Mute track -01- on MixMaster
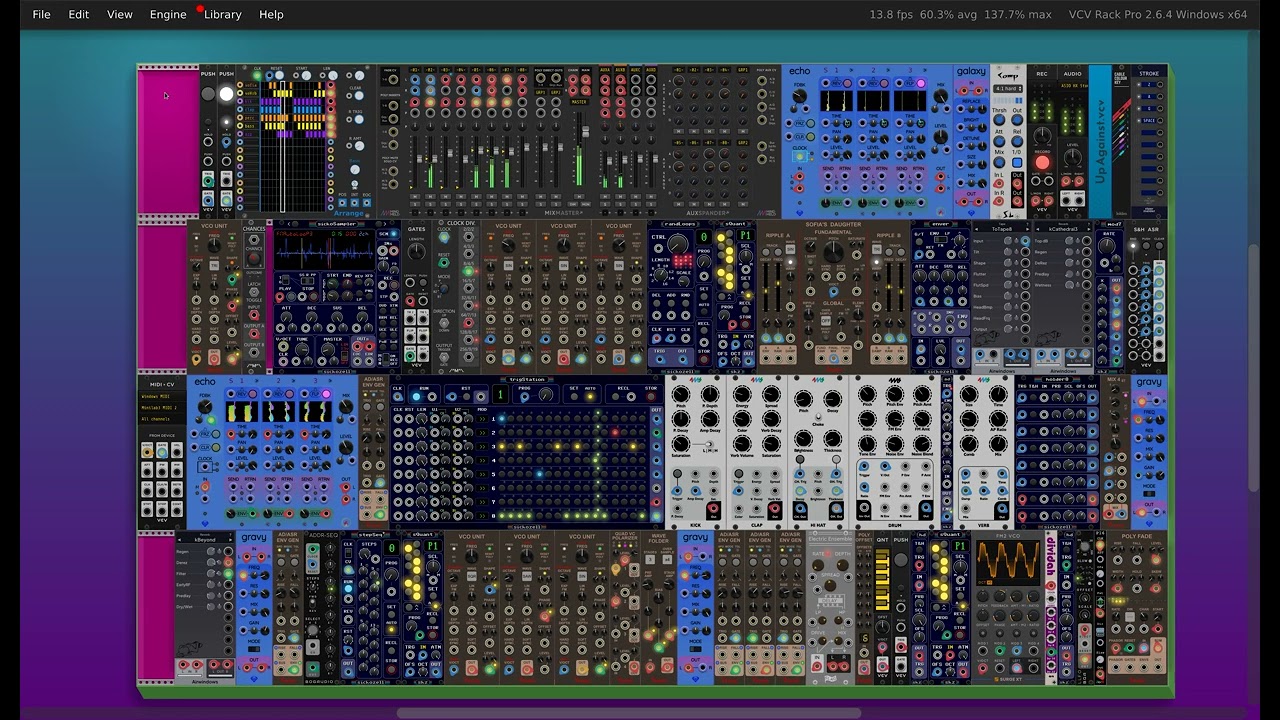 pyautogui.click(x=415, y=196)
